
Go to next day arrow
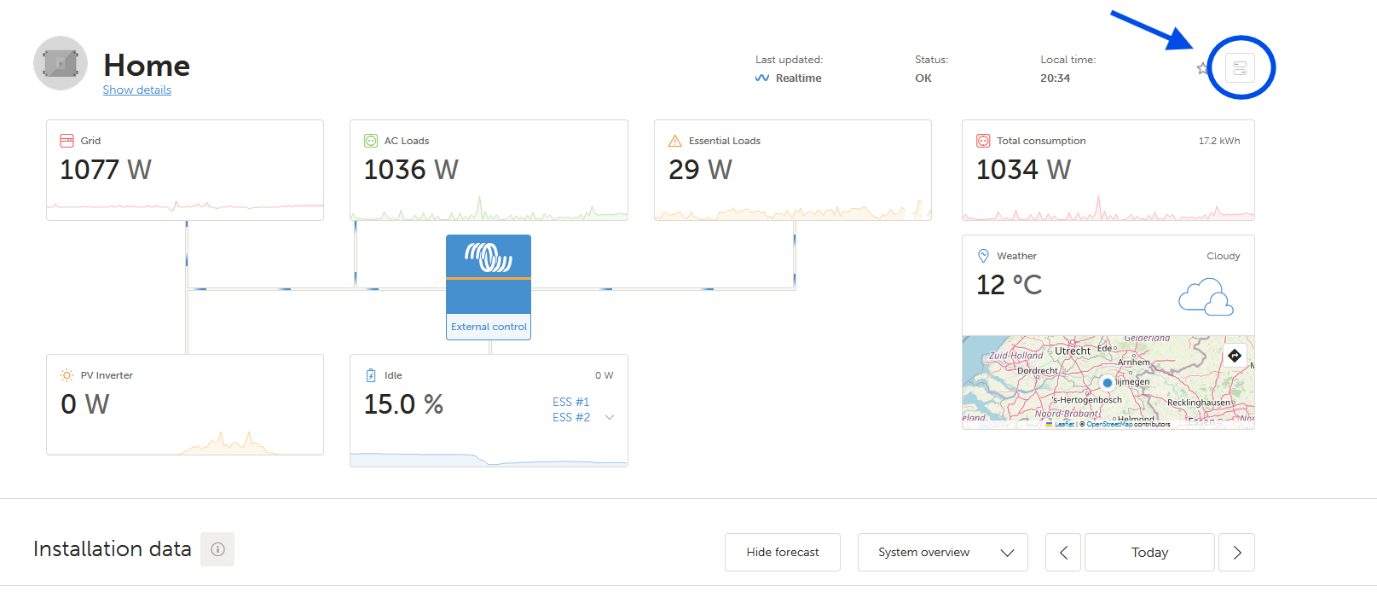pyautogui.click(x=1237, y=552)
